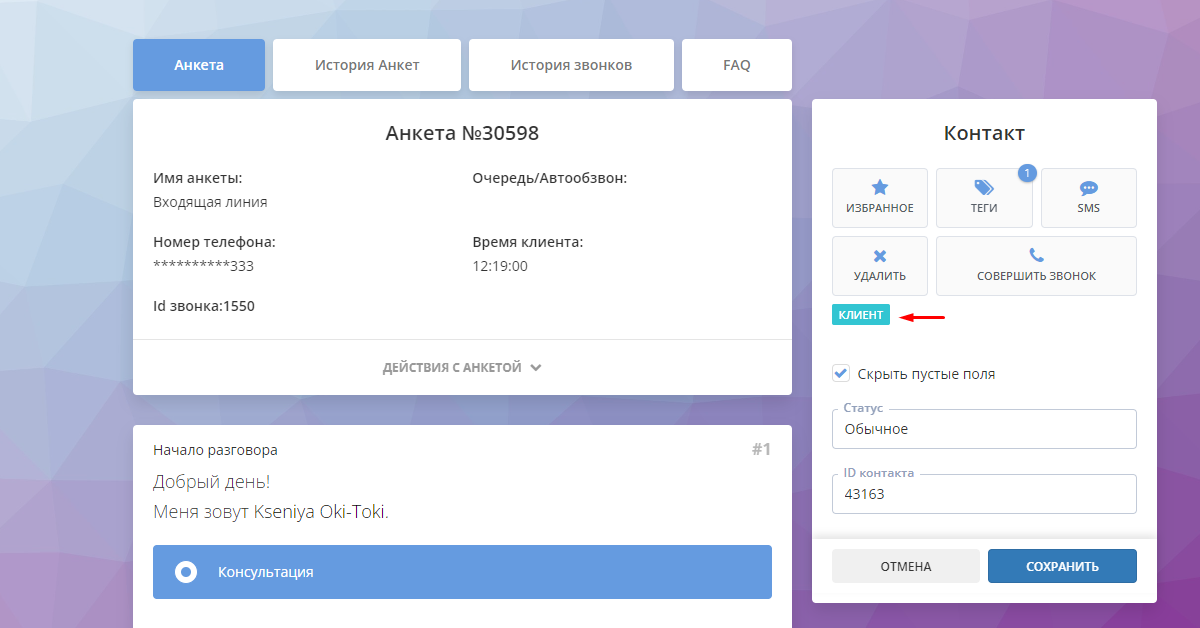Click the Совершить звонок label
The image size is (1200, 628).
(1036, 276)
